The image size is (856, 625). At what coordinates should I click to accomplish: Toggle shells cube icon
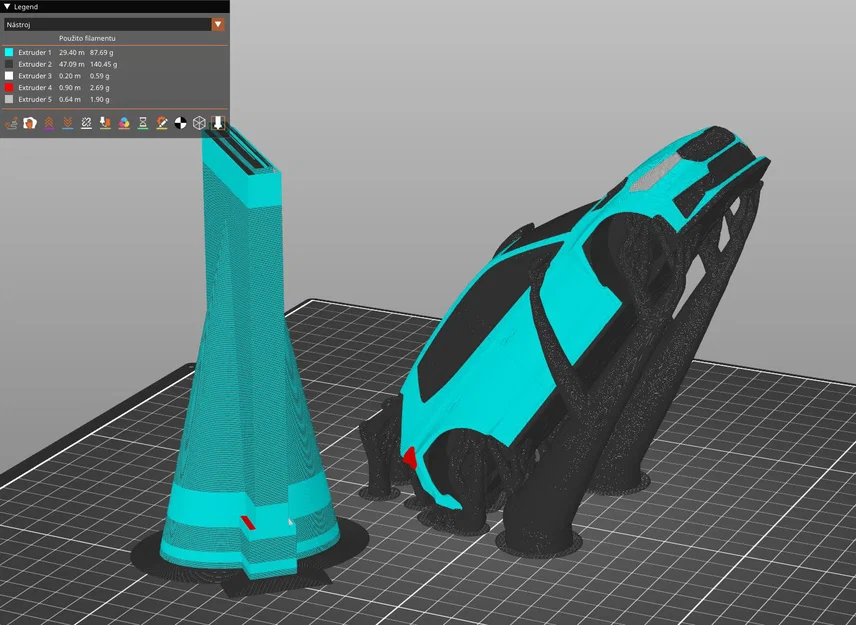click(x=199, y=123)
